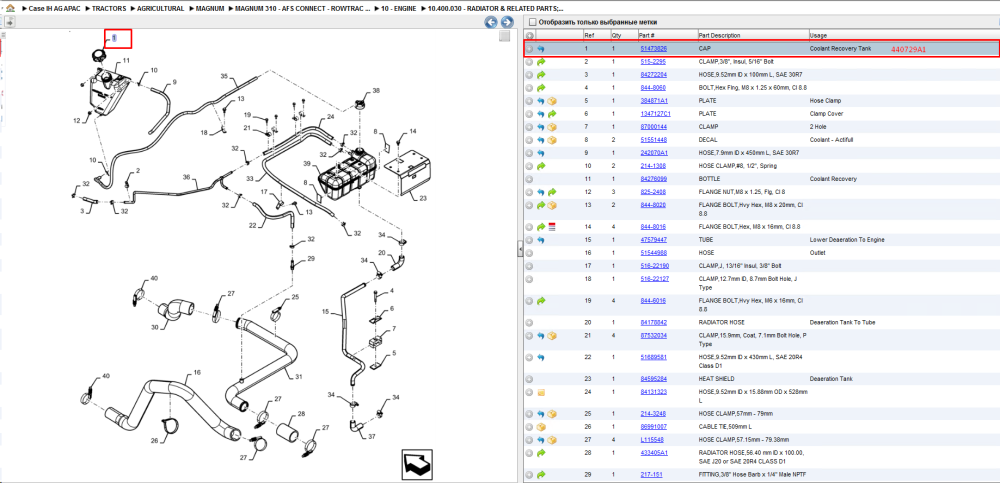Click blue arrow icon in row 51473826
This screenshot has width=1000, height=483.
click(541, 48)
